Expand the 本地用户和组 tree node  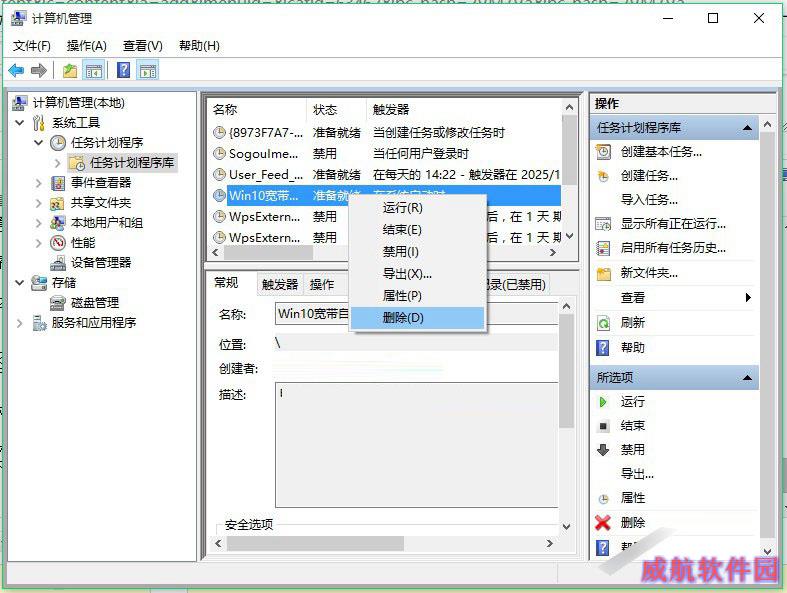[x=39, y=223]
